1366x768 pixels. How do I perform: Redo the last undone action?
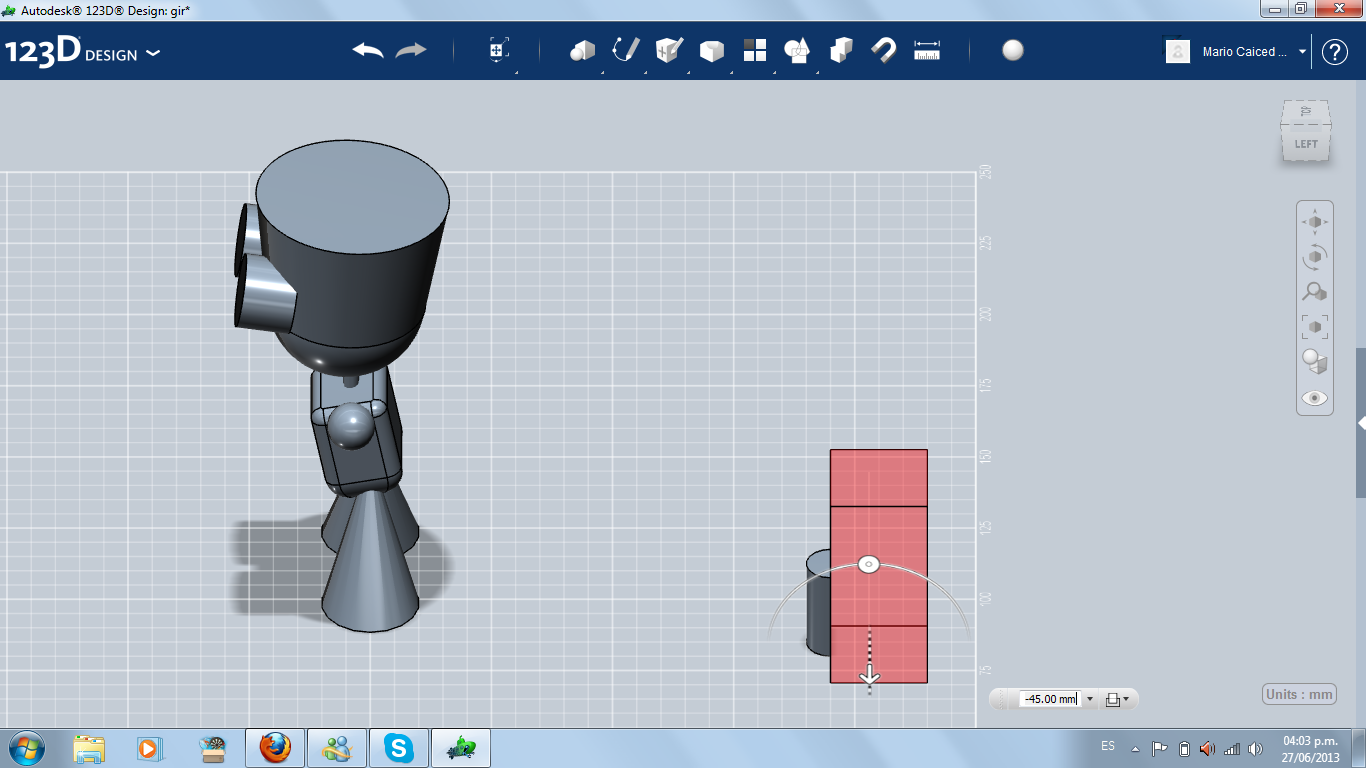[x=411, y=50]
